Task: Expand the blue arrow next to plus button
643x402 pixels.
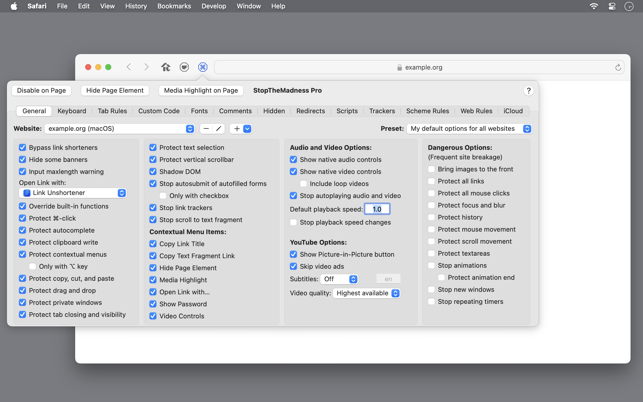Action: [x=247, y=129]
